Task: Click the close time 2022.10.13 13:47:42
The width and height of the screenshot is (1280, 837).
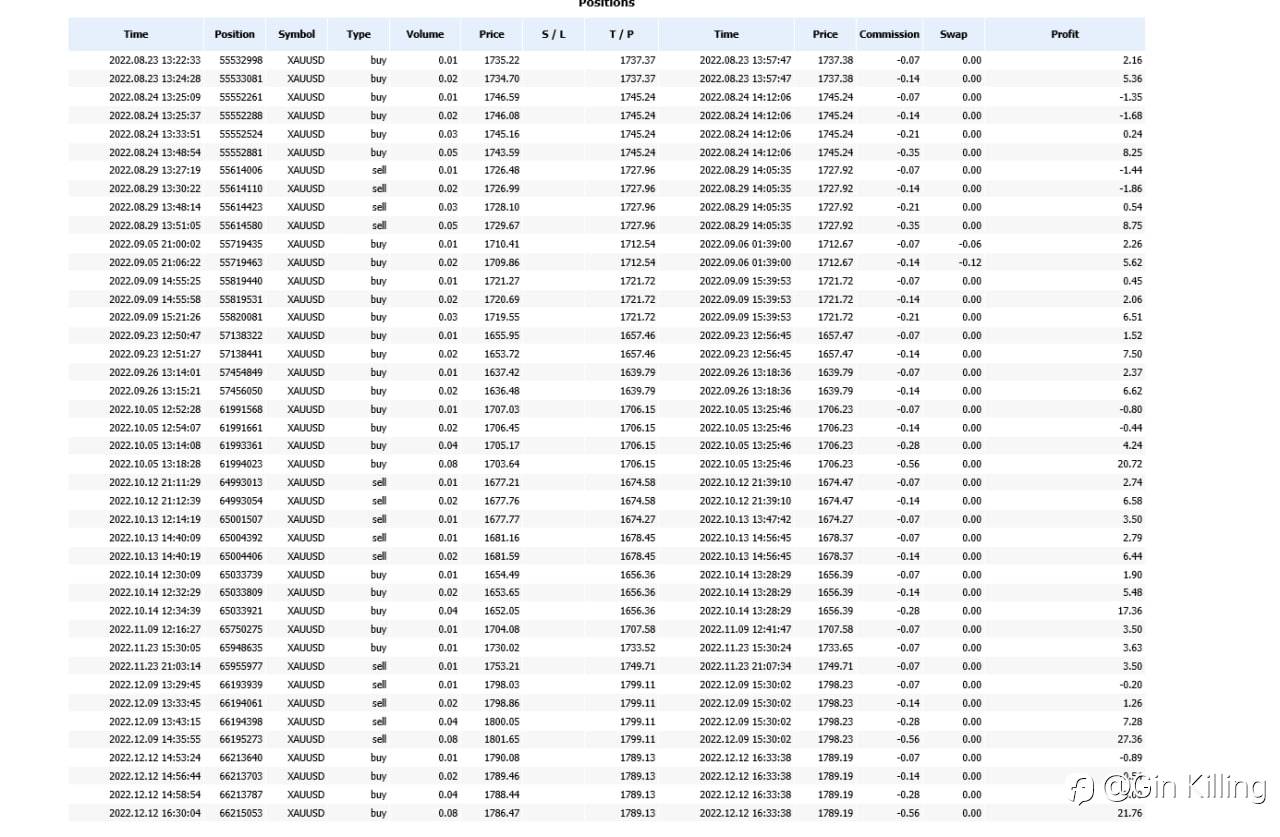Action: coord(745,519)
